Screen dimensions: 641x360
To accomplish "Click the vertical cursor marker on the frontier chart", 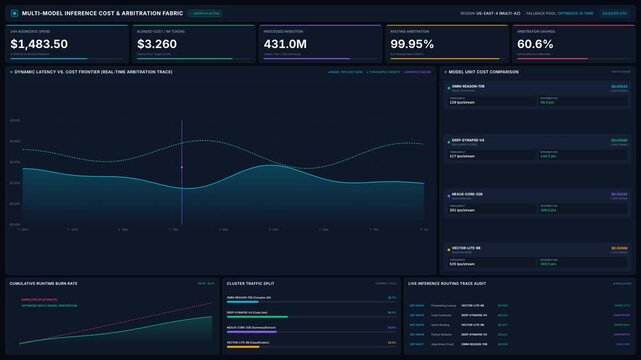I will pyautogui.click(x=182, y=172).
